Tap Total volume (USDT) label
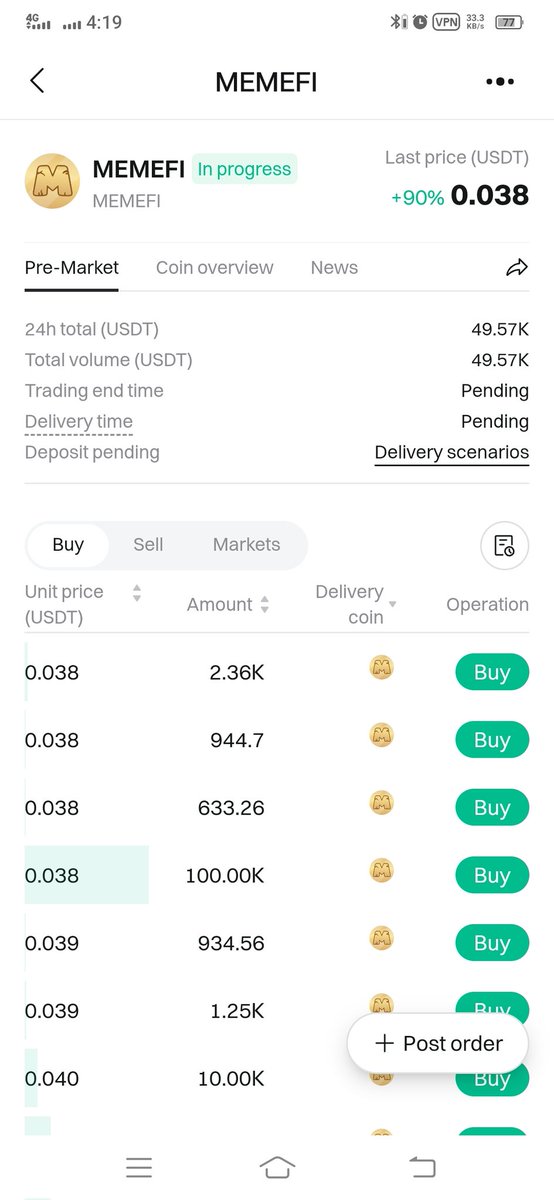The image size is (554, 1200). [x=109, y=360]
